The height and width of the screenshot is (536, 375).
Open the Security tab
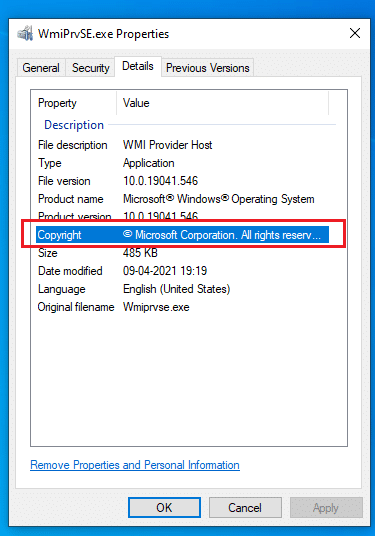tap(91, 68)
